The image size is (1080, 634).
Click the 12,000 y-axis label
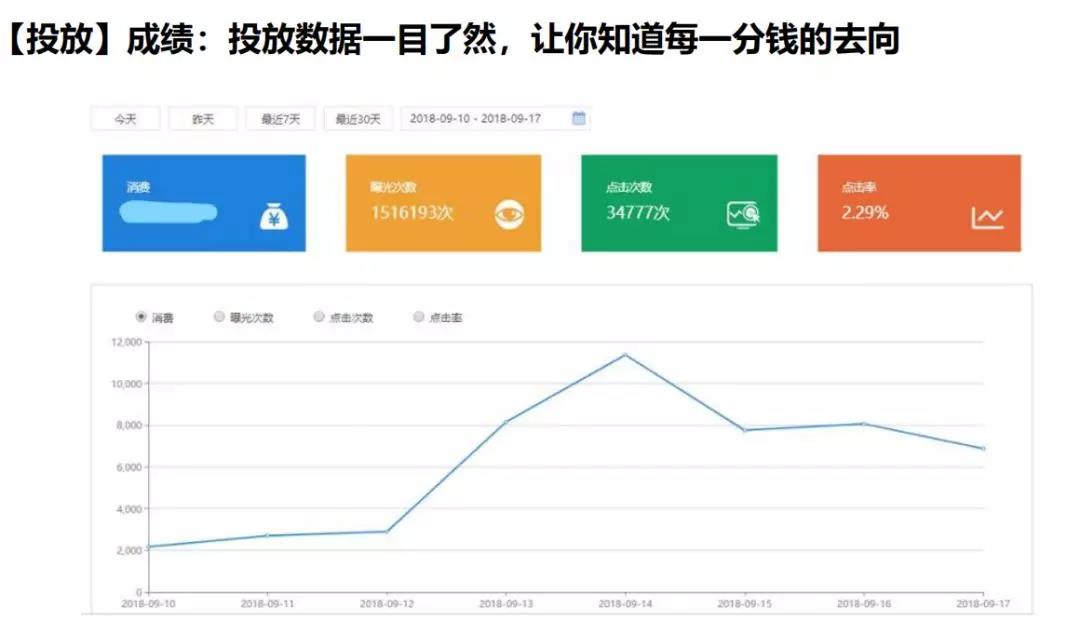[x=127, y=342]
